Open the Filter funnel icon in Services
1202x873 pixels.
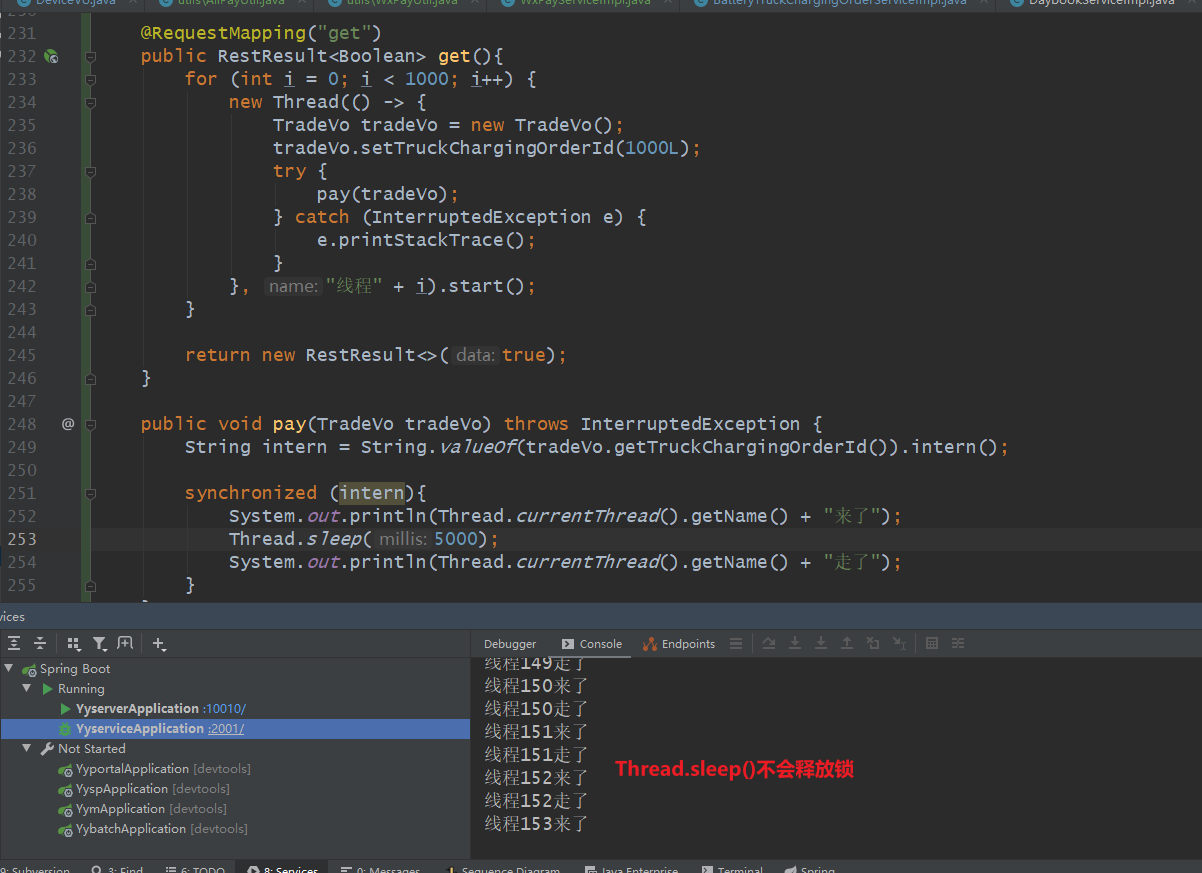click(x=100, y=644)
